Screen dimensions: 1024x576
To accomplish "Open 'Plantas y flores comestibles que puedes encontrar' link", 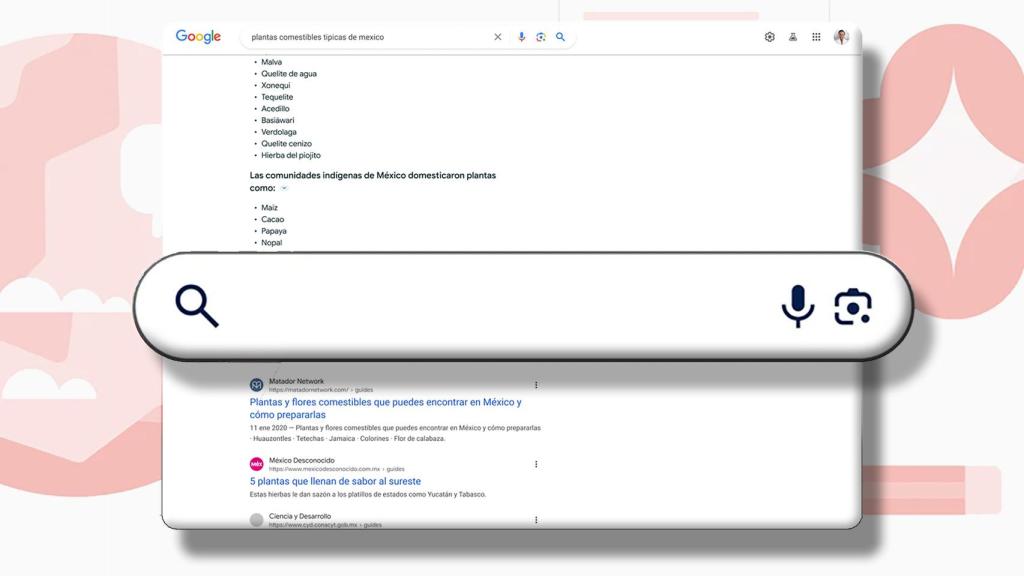I will (x=385, y=408).
